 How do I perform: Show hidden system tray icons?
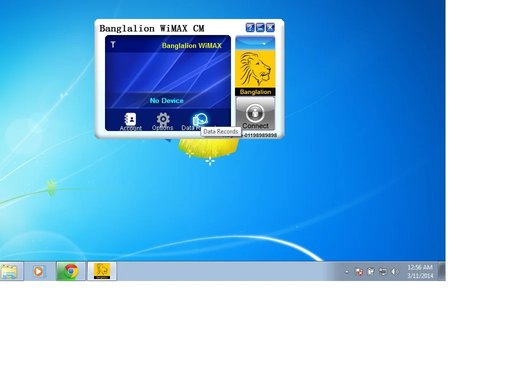click(x=347, y=272)
